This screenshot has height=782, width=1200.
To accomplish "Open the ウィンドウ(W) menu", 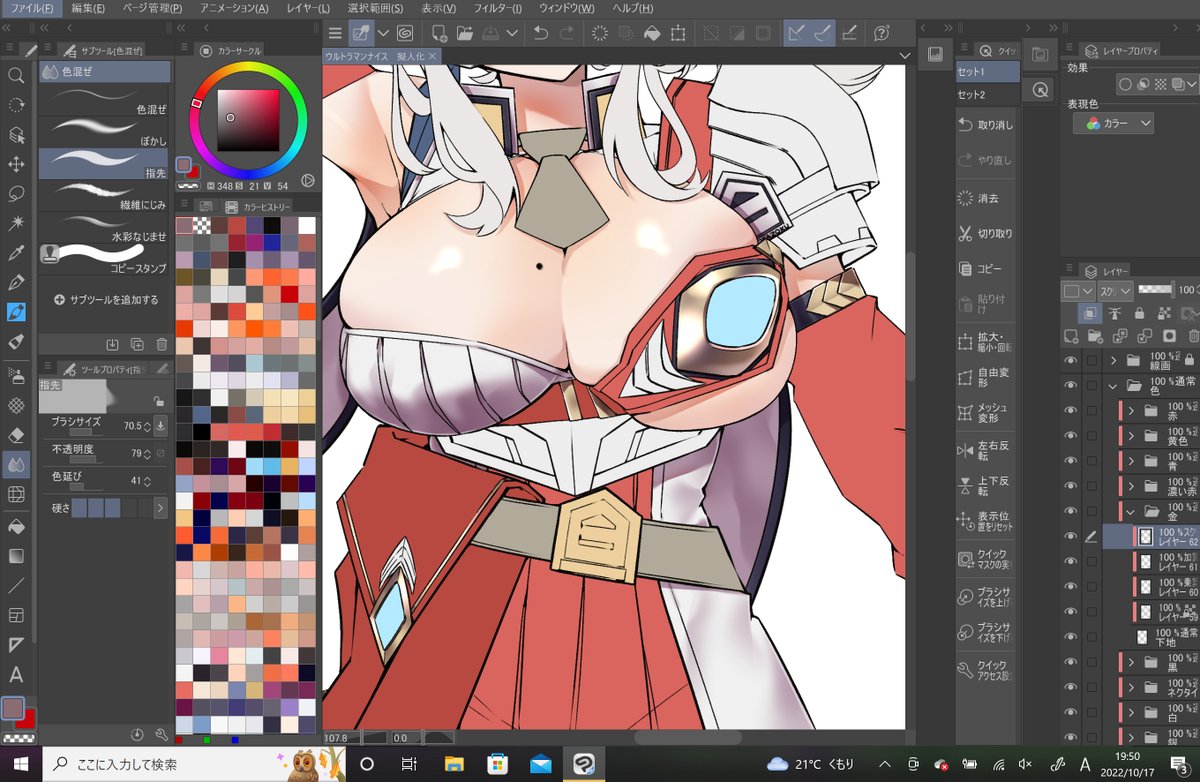I will tap(566, 8).
